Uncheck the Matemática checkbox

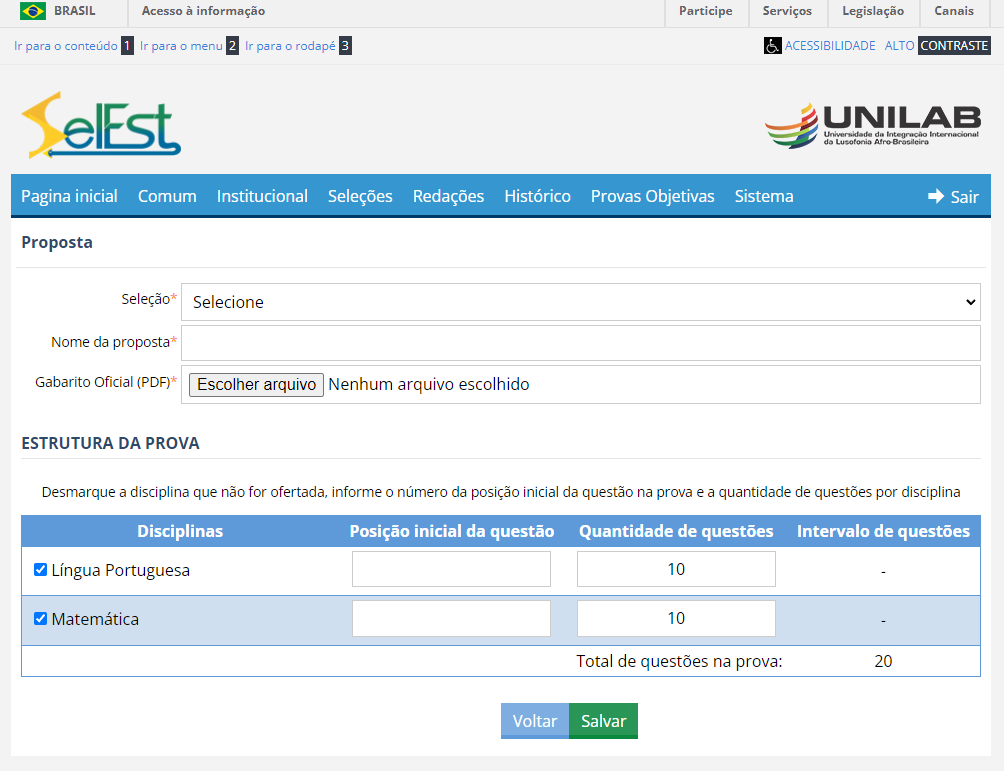pos(39,618)
